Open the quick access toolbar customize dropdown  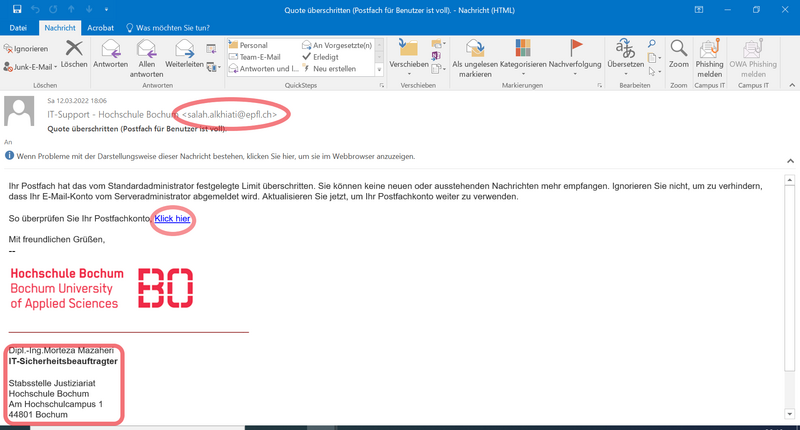coord(106,9)
